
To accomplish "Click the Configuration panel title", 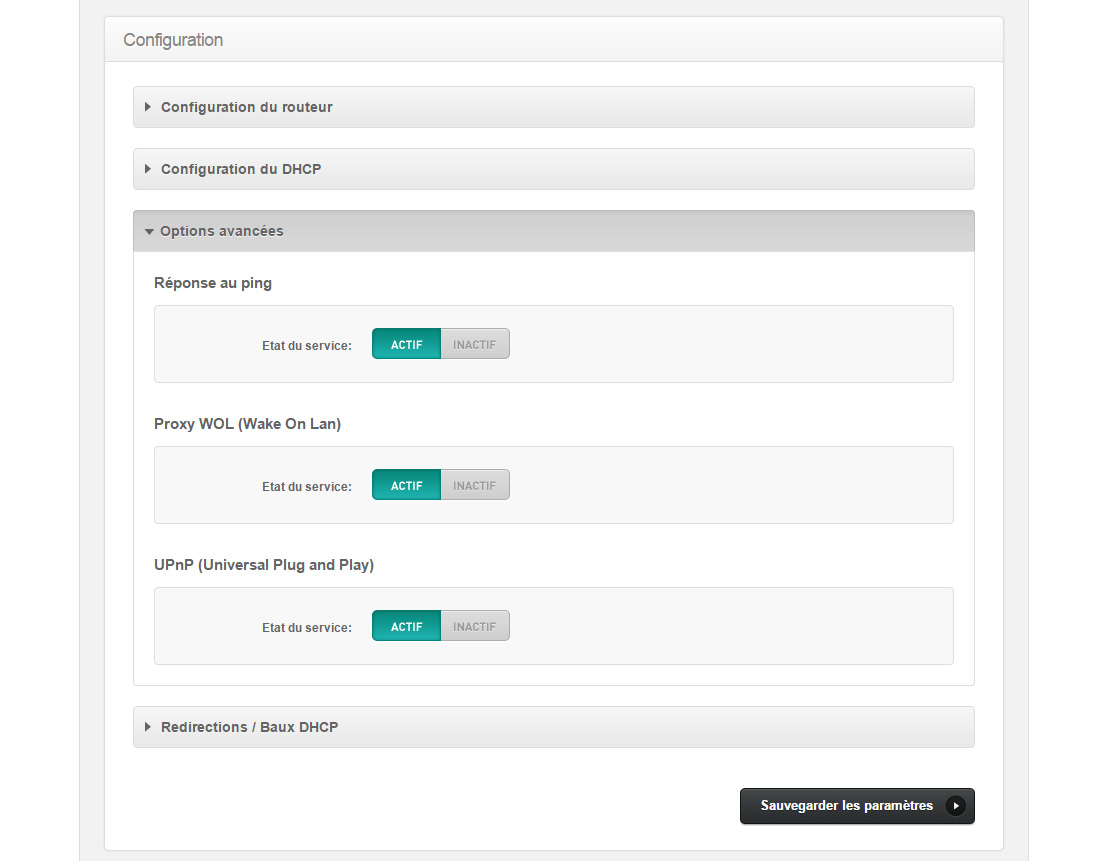I will [173, 40].
